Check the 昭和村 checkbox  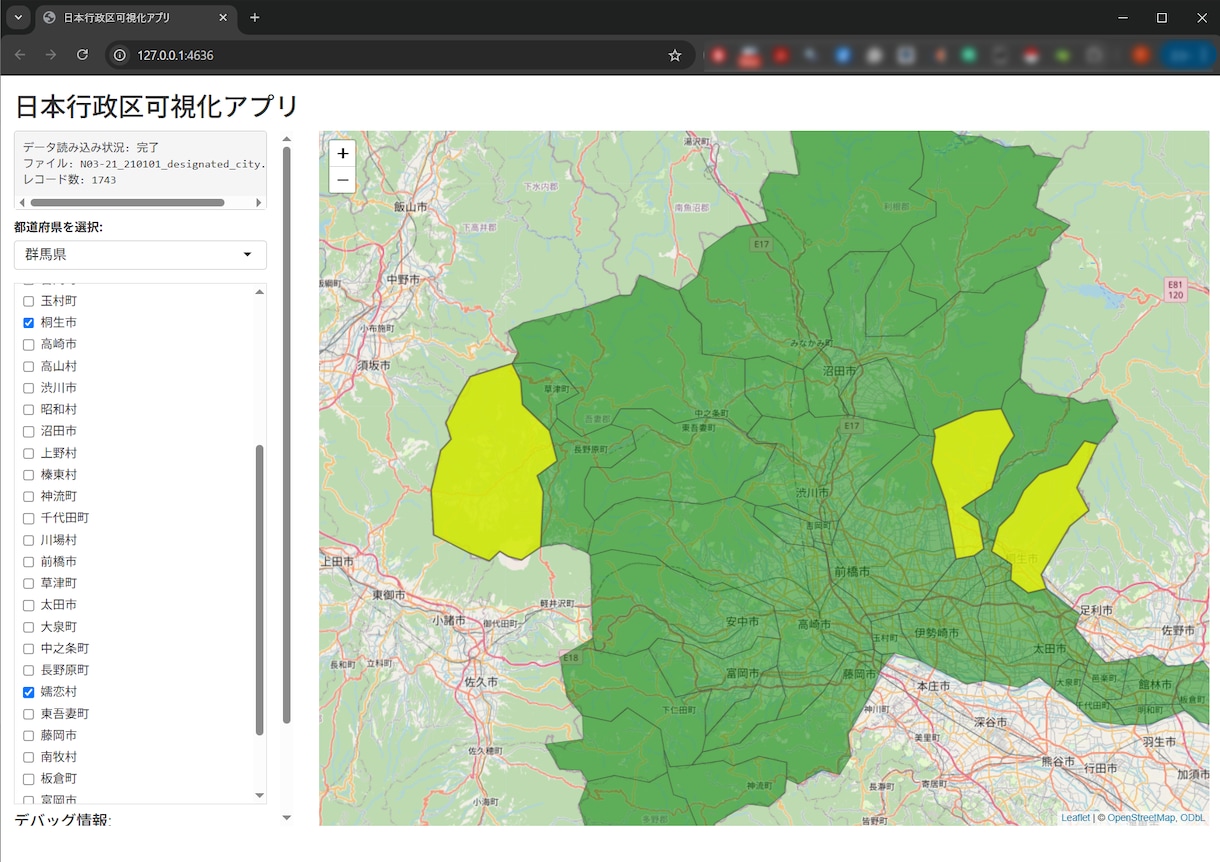pos(29,410)
